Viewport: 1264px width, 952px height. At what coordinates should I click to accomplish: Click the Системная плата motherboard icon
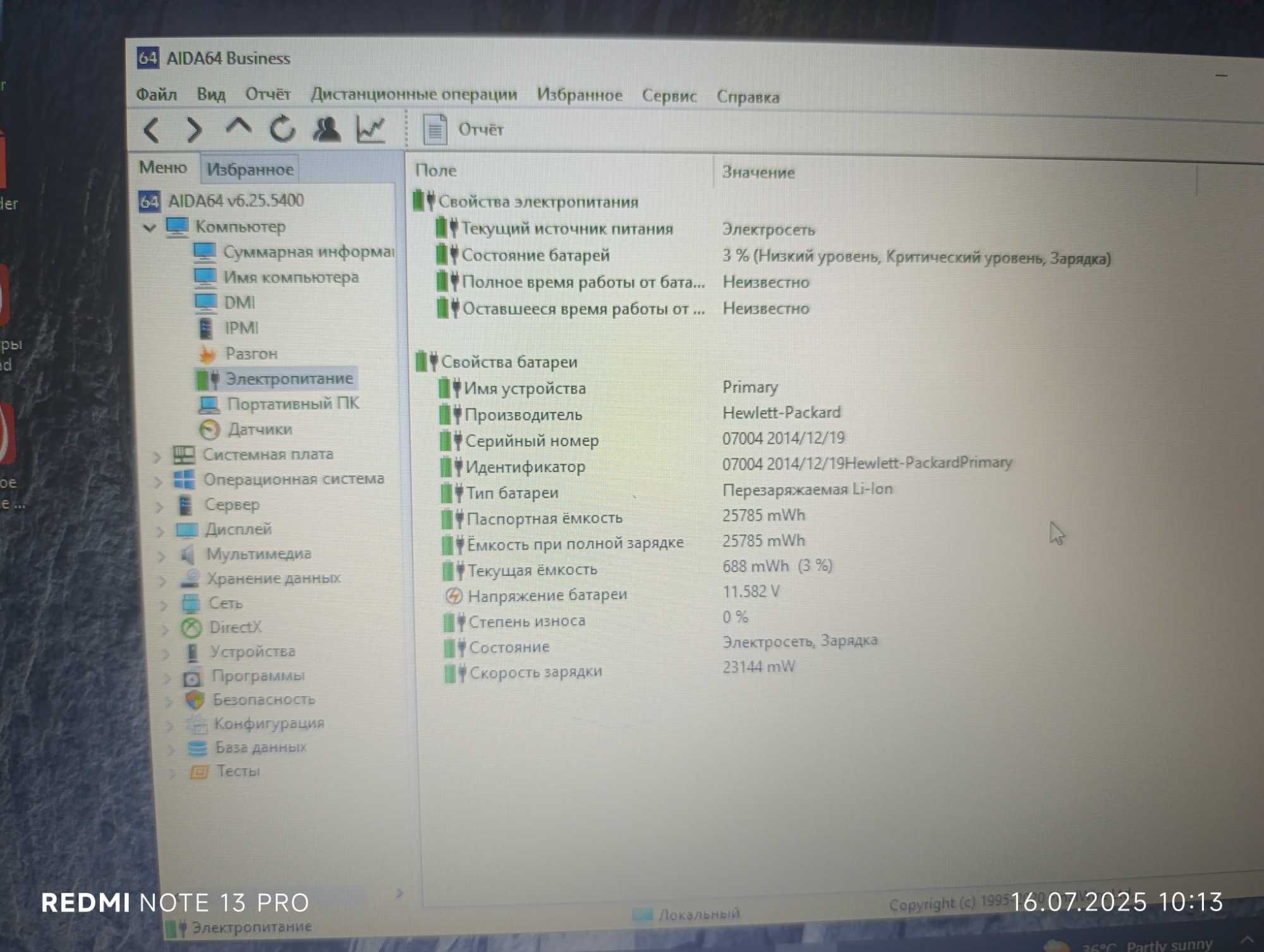pos(183,455)
